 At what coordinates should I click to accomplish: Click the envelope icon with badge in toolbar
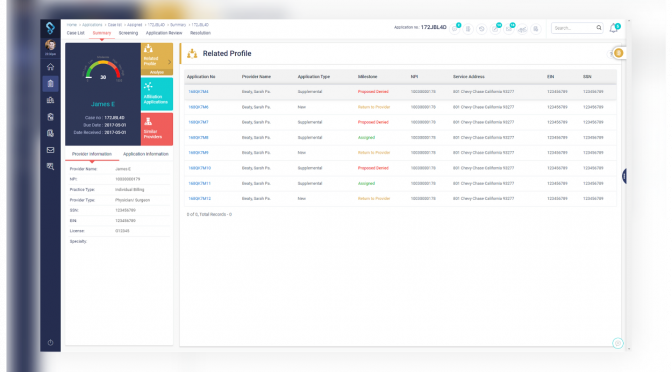509,29
